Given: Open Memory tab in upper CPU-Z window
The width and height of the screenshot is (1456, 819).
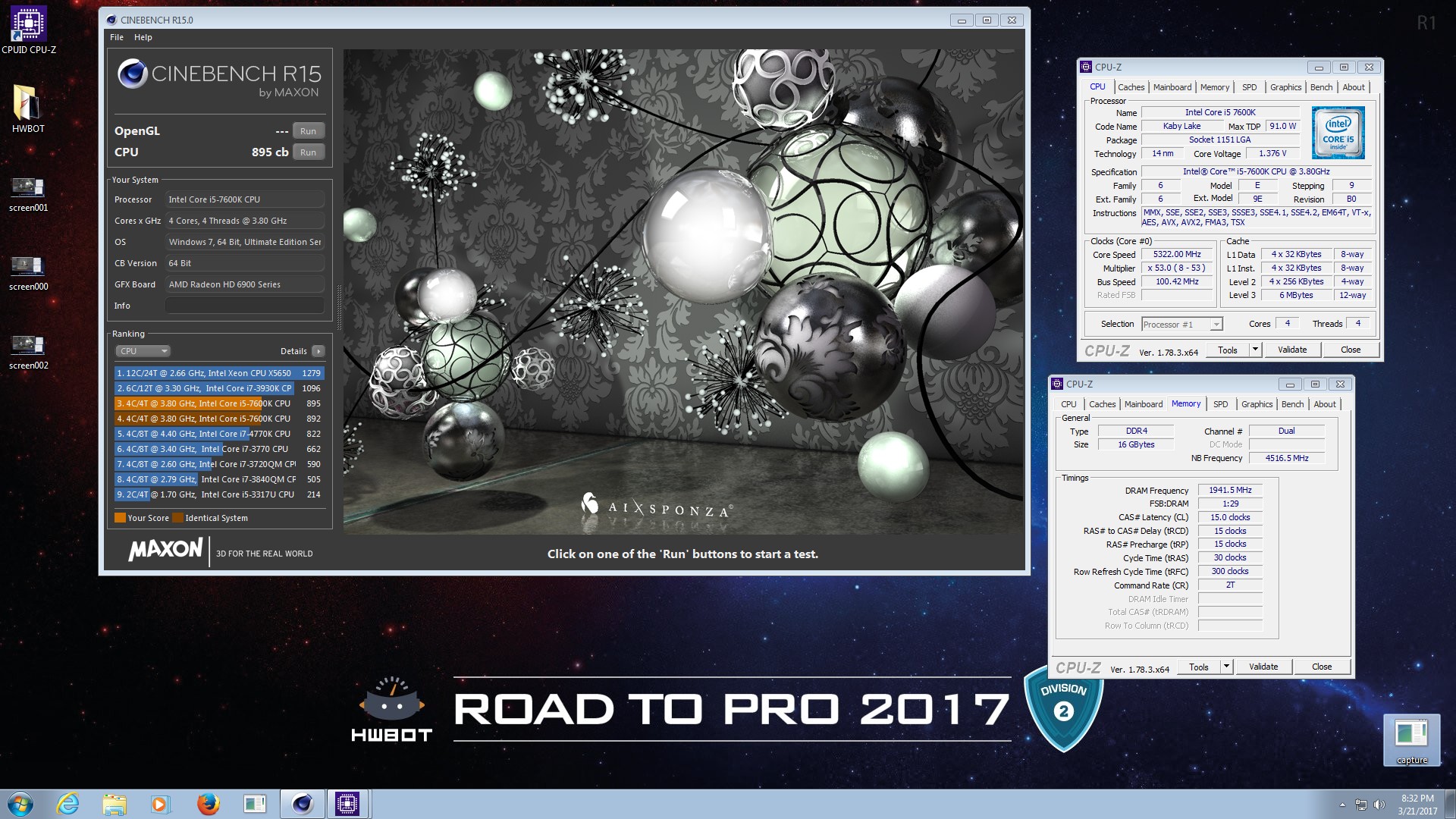Looking at the screenshot, I should click(1214, 87).
